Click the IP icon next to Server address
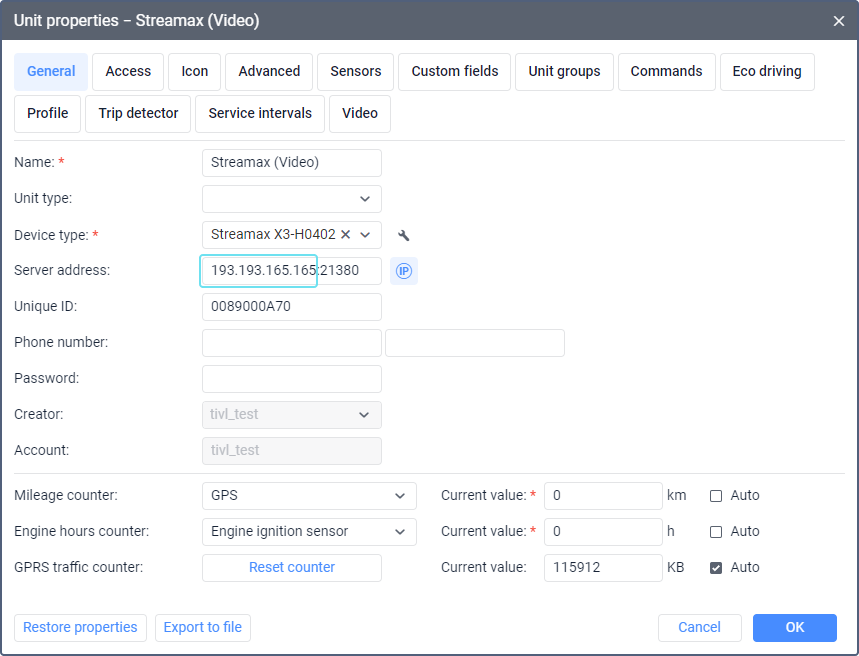859x656 pixels. point(404,271)
